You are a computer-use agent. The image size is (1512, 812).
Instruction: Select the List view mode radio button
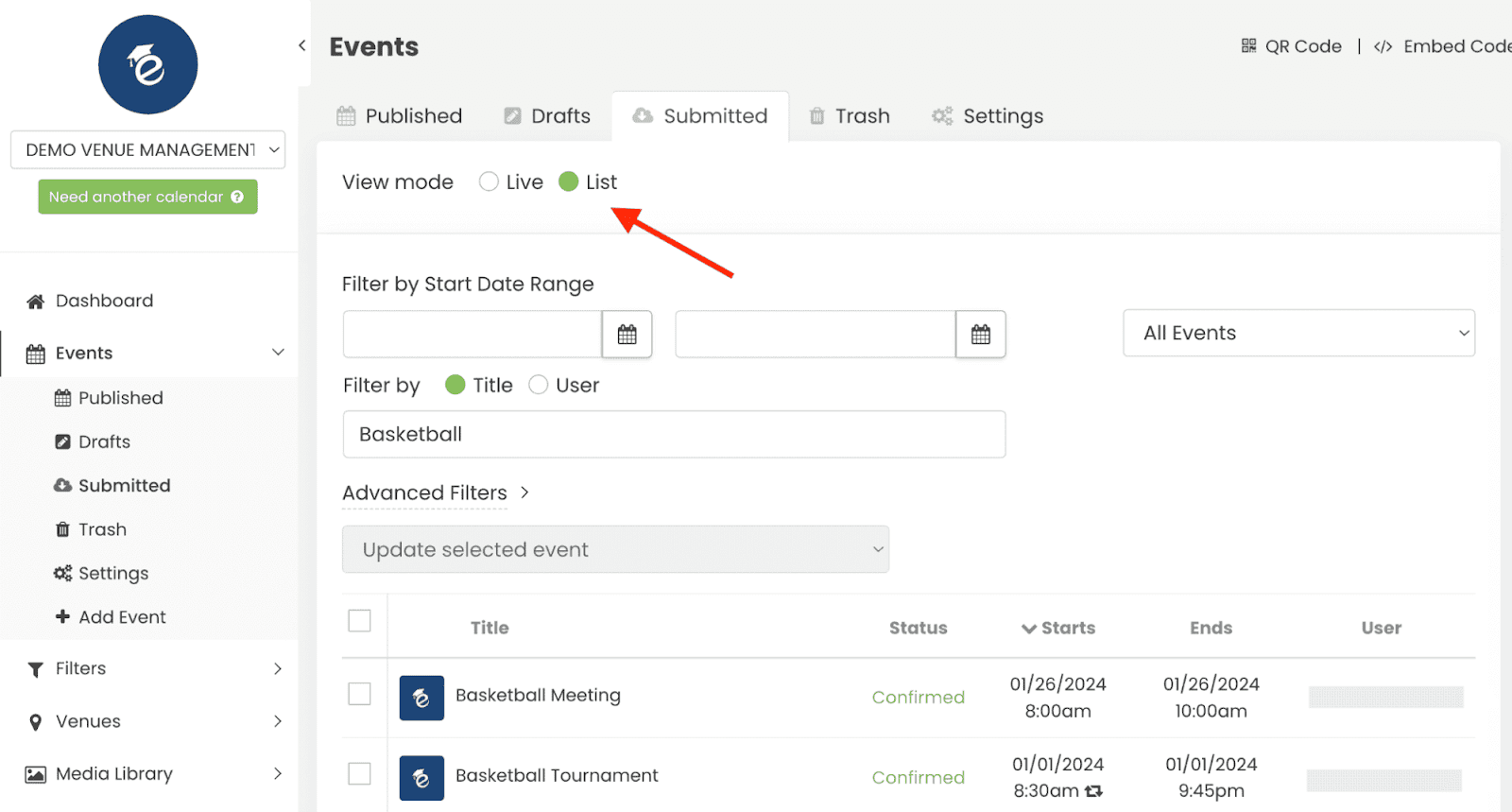568,181
